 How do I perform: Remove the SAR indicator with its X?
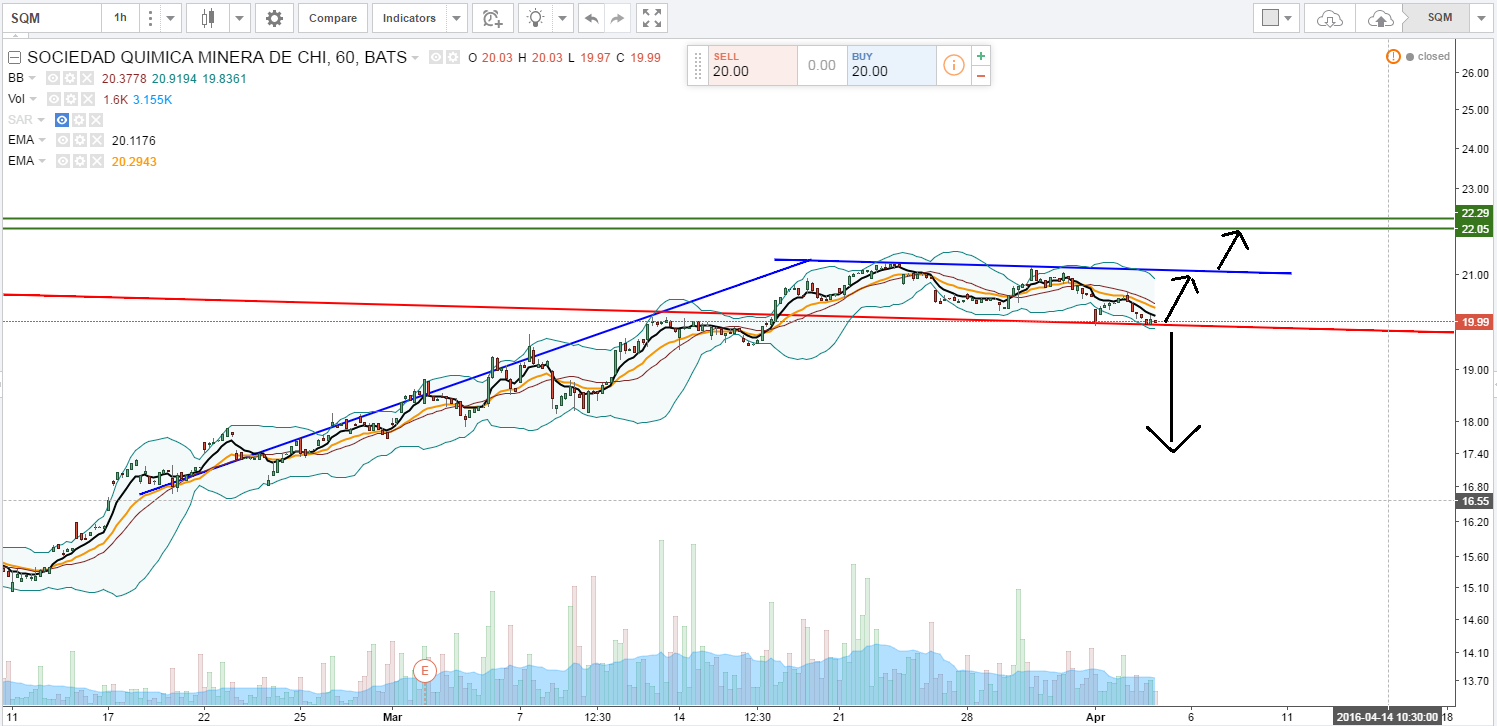coord(96,120)
